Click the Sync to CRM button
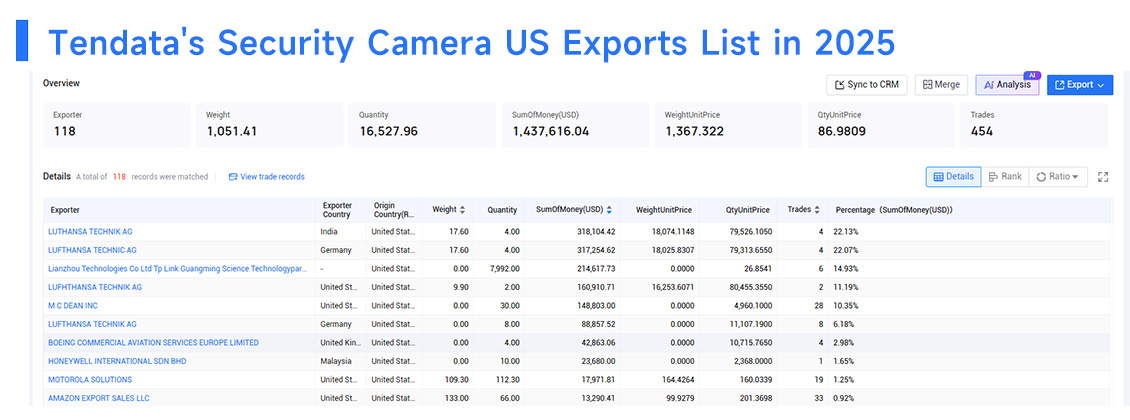The image size is (1130, 420). click(x=866, y=85)
